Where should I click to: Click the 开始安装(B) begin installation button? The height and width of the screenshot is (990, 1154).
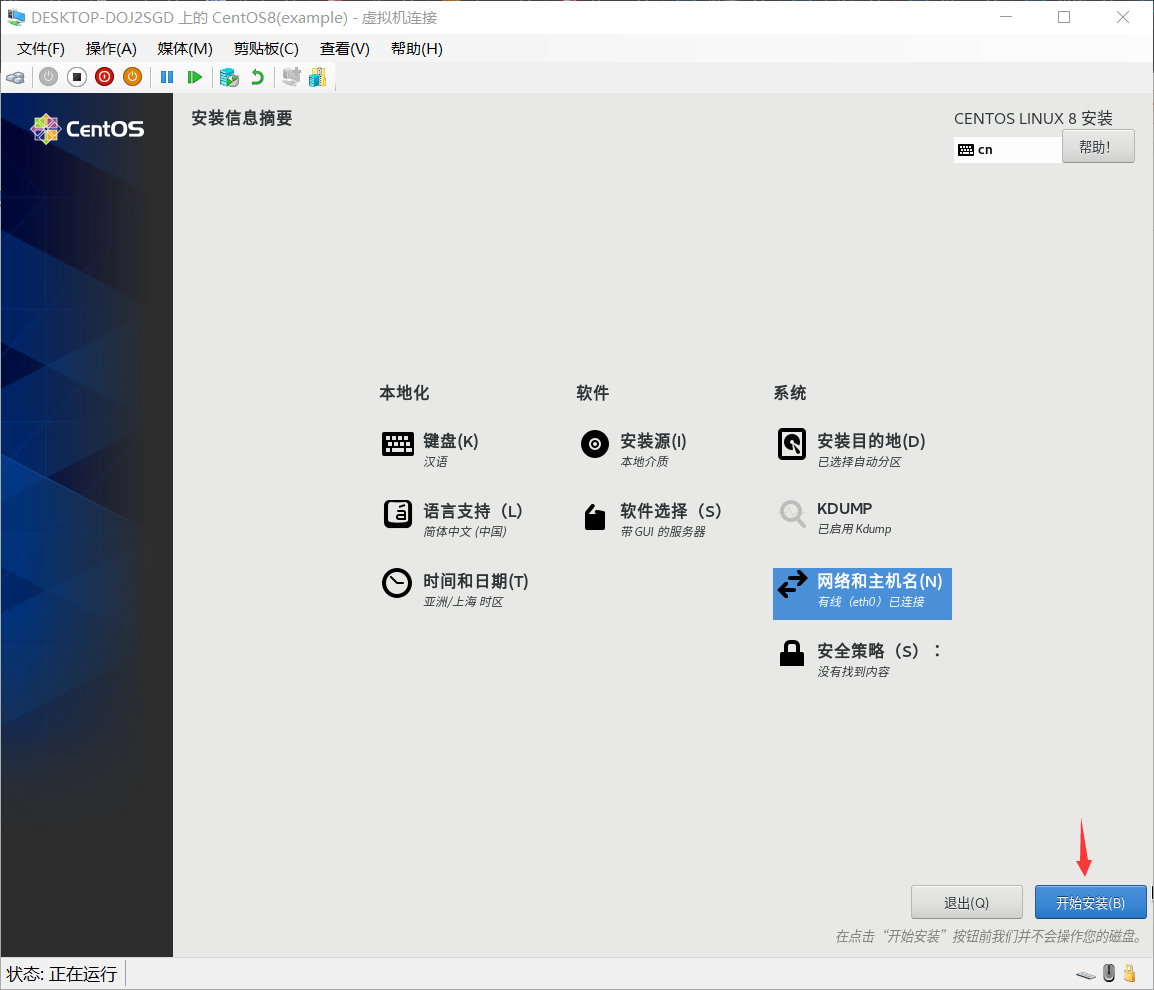pyautogui.click(x=1090, y=902)
